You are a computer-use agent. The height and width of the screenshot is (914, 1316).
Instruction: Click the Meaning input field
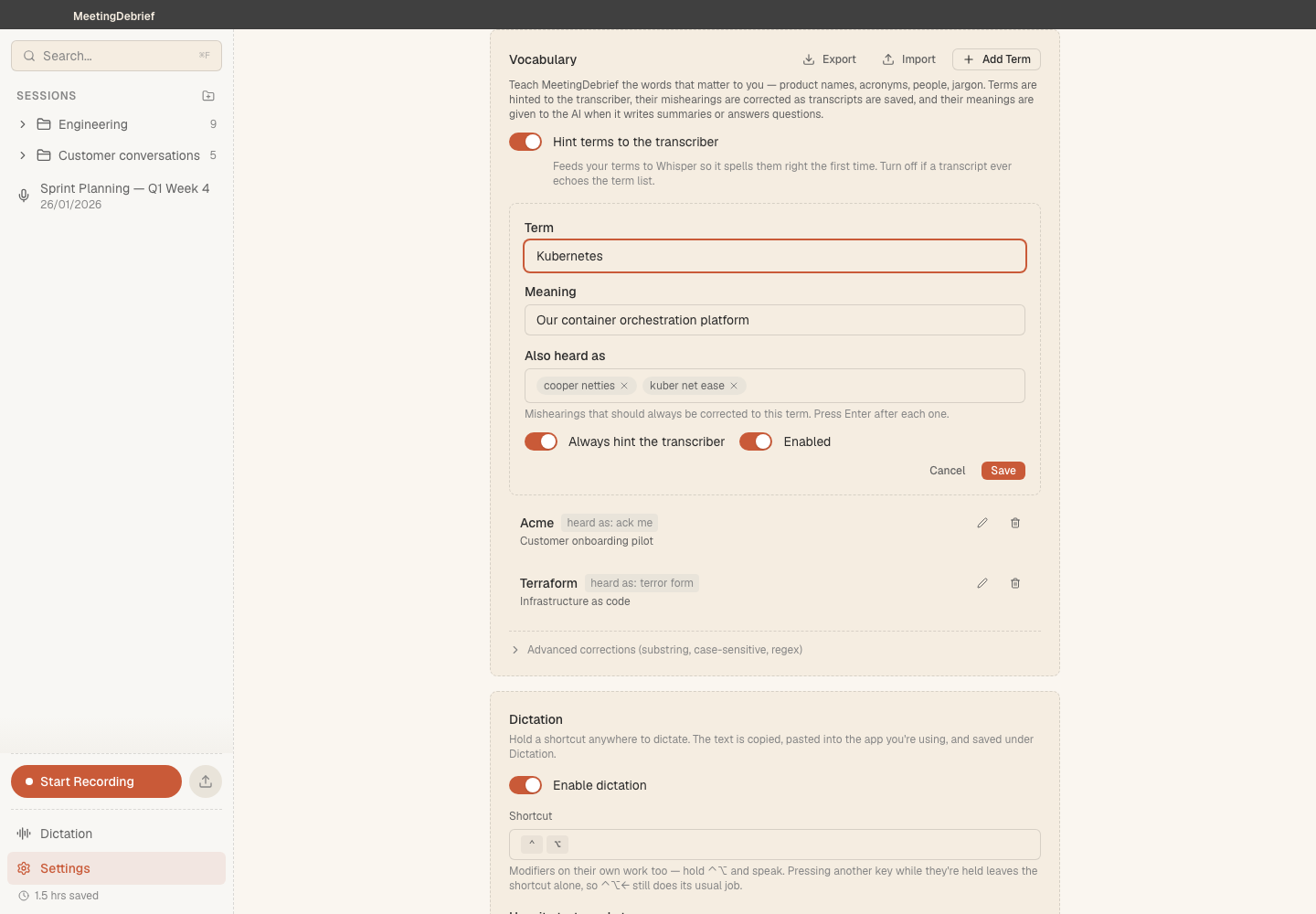coord(775,320)
